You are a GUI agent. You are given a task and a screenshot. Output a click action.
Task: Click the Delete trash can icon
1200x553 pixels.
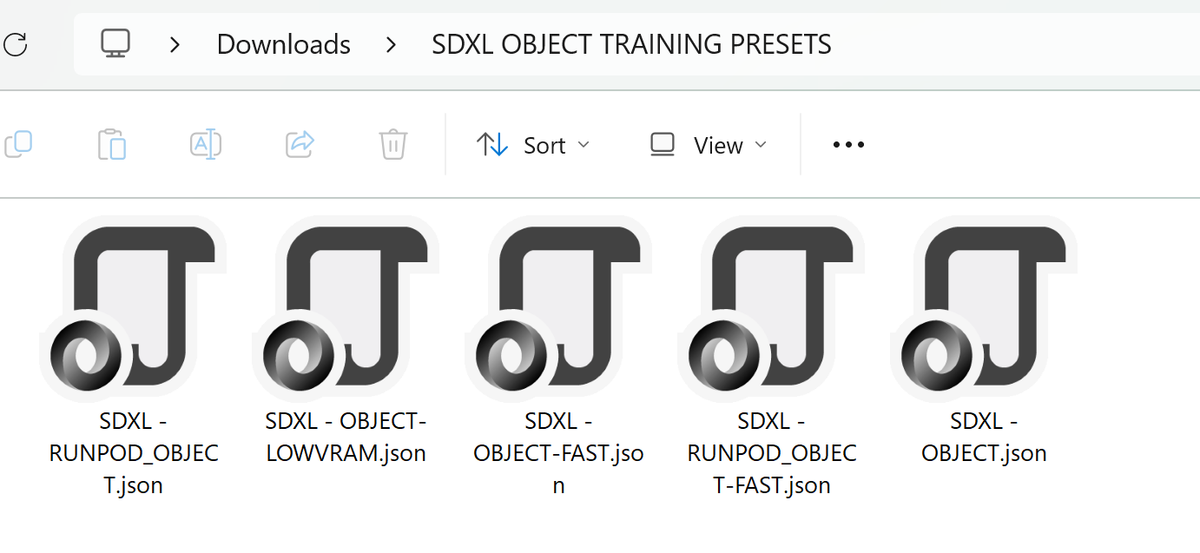point(393,145)
